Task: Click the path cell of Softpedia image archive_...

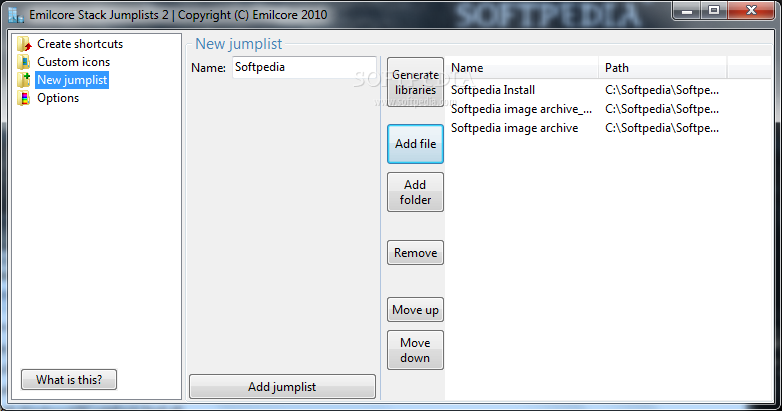Action: (x=662, y=109)
